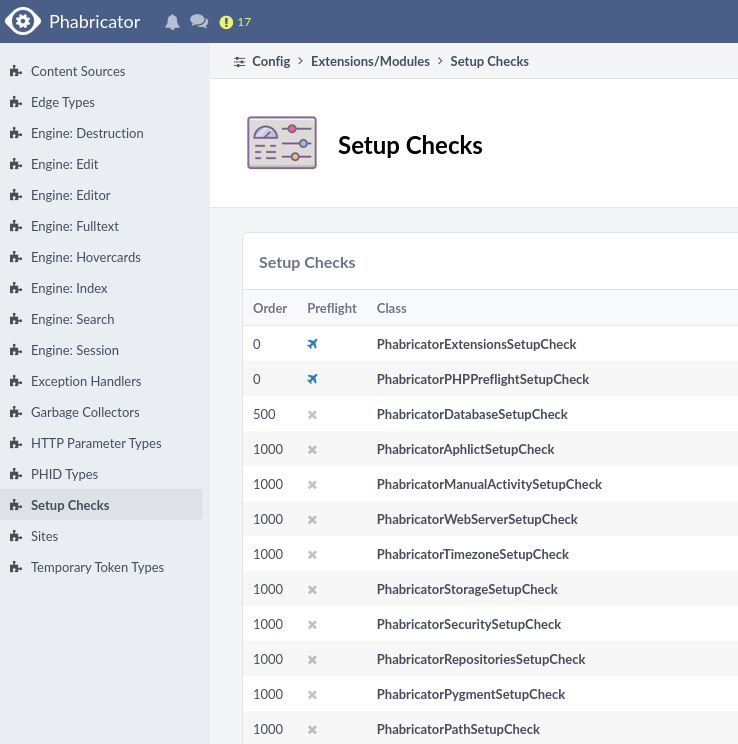The height and width of the screenshot is (744, 738).
Task: Select the PhabricatorSecuritySetupCheck class row
Action: (469, 625)
